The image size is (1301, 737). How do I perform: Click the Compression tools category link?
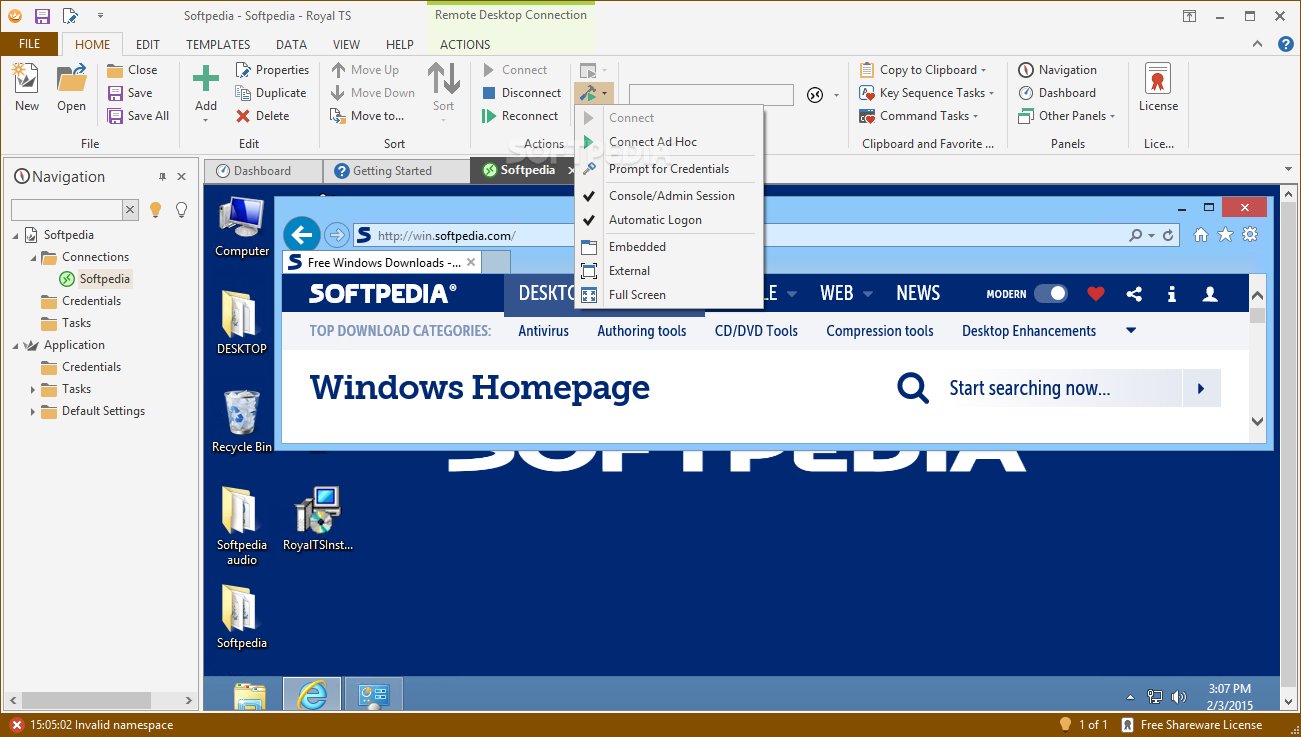click(x=880, y=331)
